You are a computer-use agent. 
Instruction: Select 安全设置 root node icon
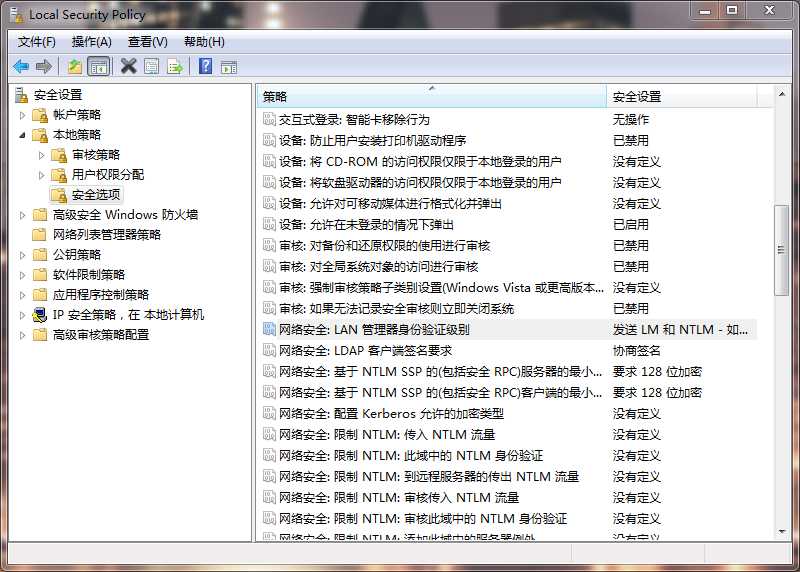tap(21, 95)
